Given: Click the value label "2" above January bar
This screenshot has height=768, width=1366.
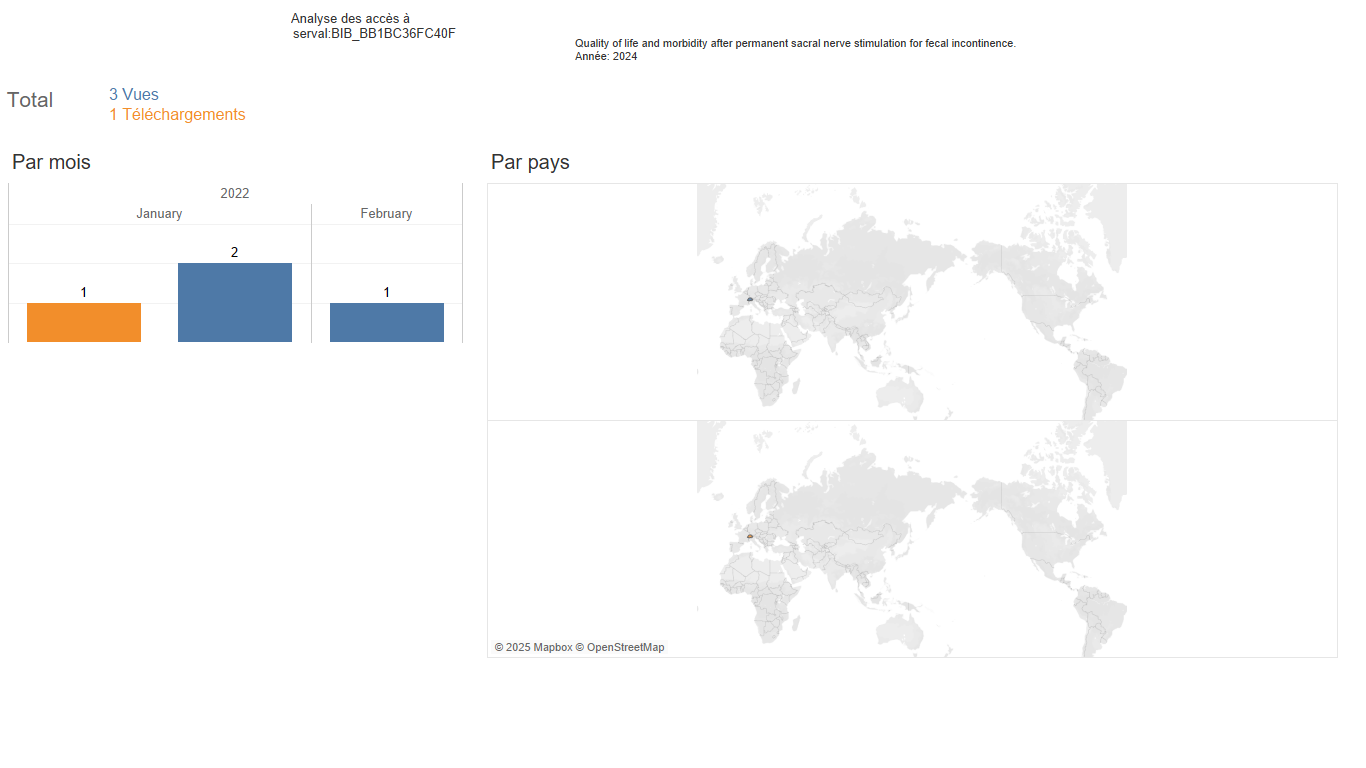Looking at the screenshot, I should [x=235, y=252].
